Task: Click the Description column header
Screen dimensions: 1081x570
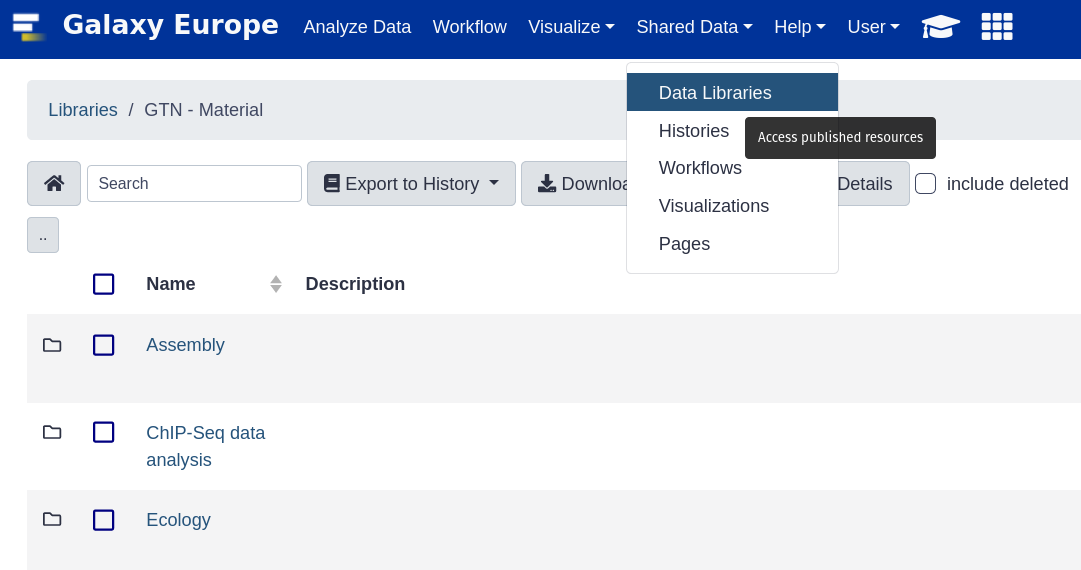Action: point(355,284)
